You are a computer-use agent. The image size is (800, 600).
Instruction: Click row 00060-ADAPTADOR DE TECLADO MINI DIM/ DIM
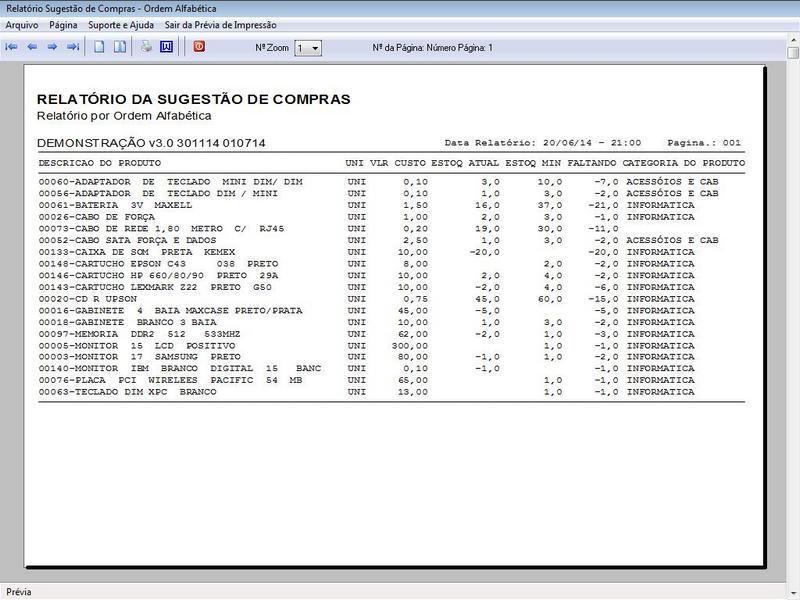tap(379, 182)
